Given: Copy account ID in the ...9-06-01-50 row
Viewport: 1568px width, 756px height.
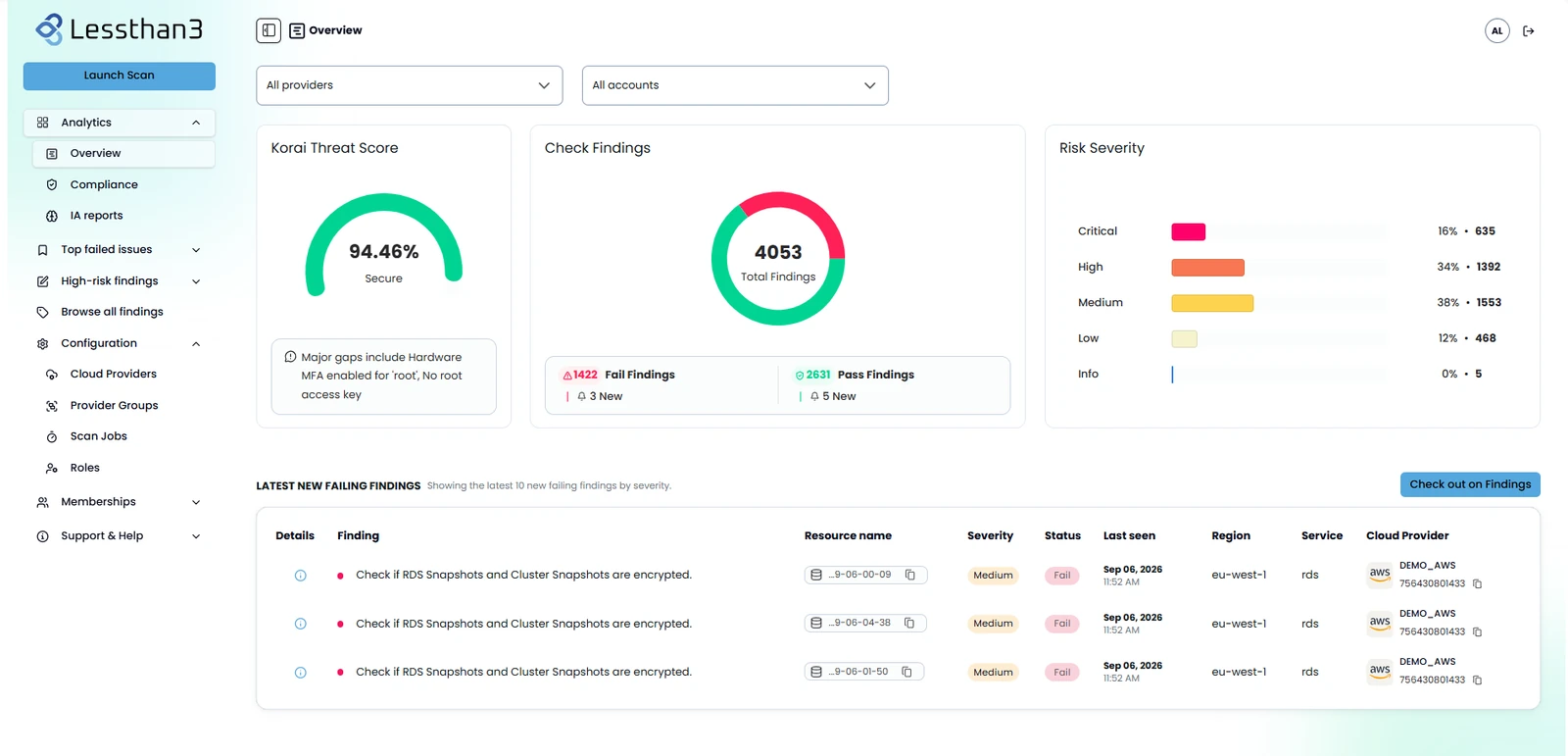Looking at the screenshot, I should [x=1478, y=680].
